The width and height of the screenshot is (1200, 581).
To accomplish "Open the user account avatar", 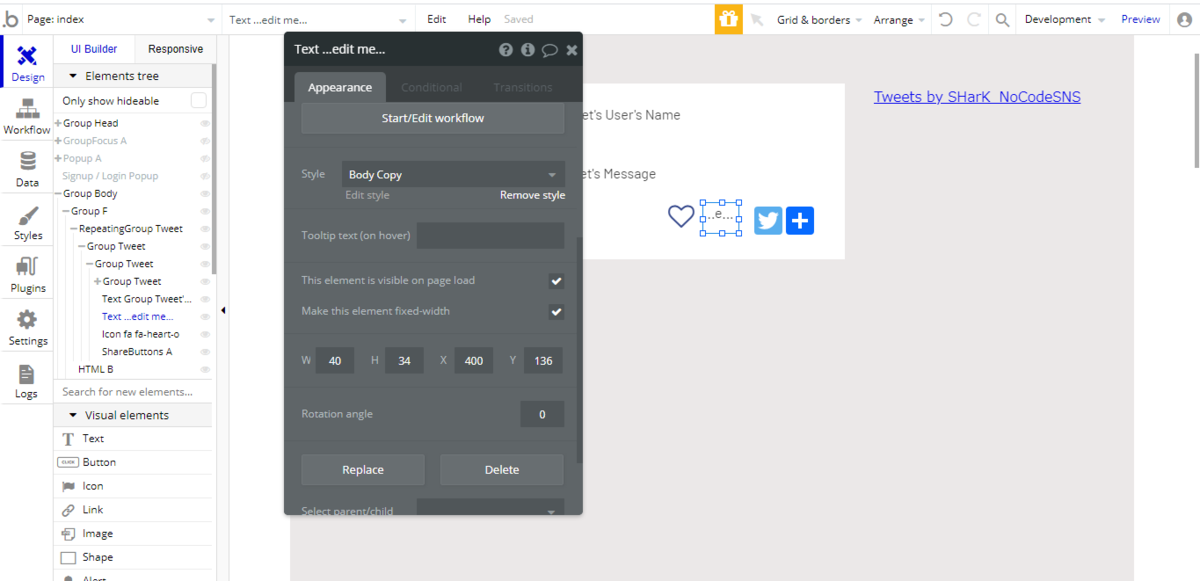I will coord(1185,19).
